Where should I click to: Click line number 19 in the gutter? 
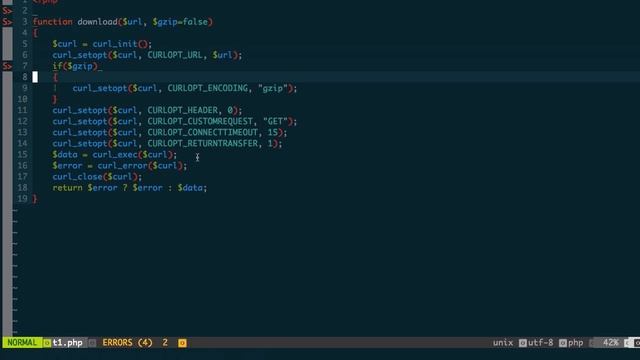22,198
